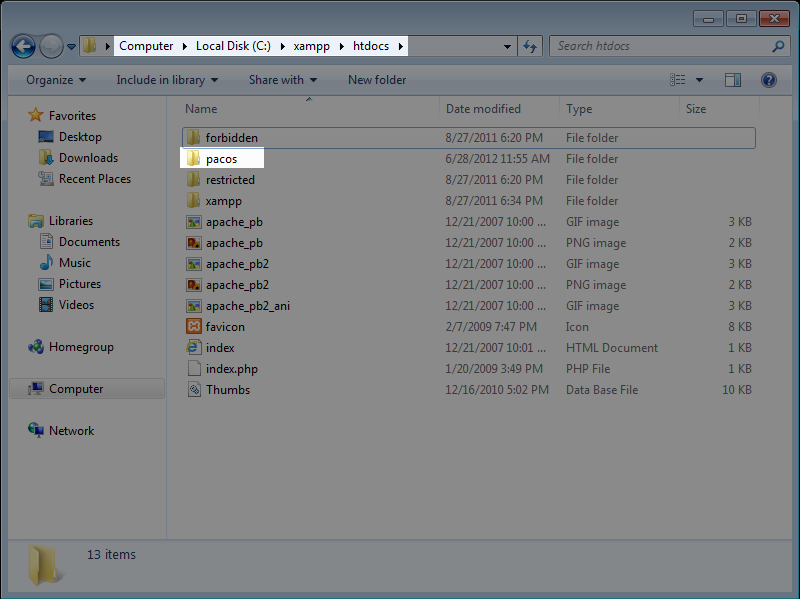The image size is (800, 599).
Task: Click the '10 KB' size cell
Action: pyautogui.click(x=737, y=390)
